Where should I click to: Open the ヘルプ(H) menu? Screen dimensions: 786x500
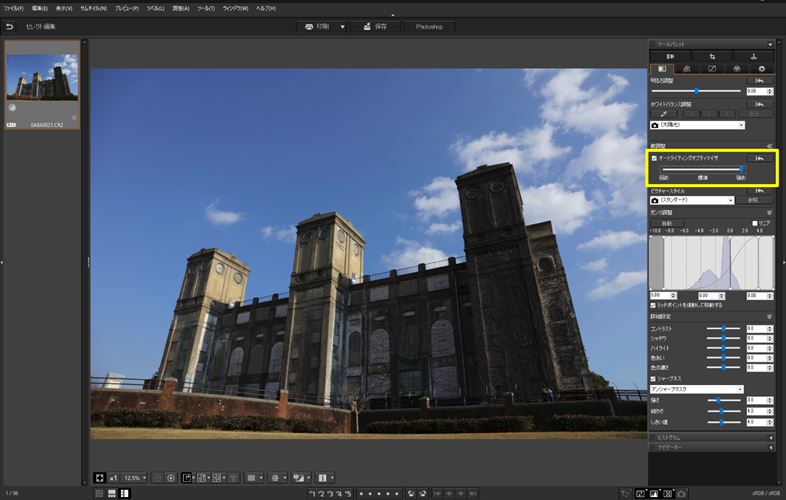pyautogui.click(x=266, y=9)
